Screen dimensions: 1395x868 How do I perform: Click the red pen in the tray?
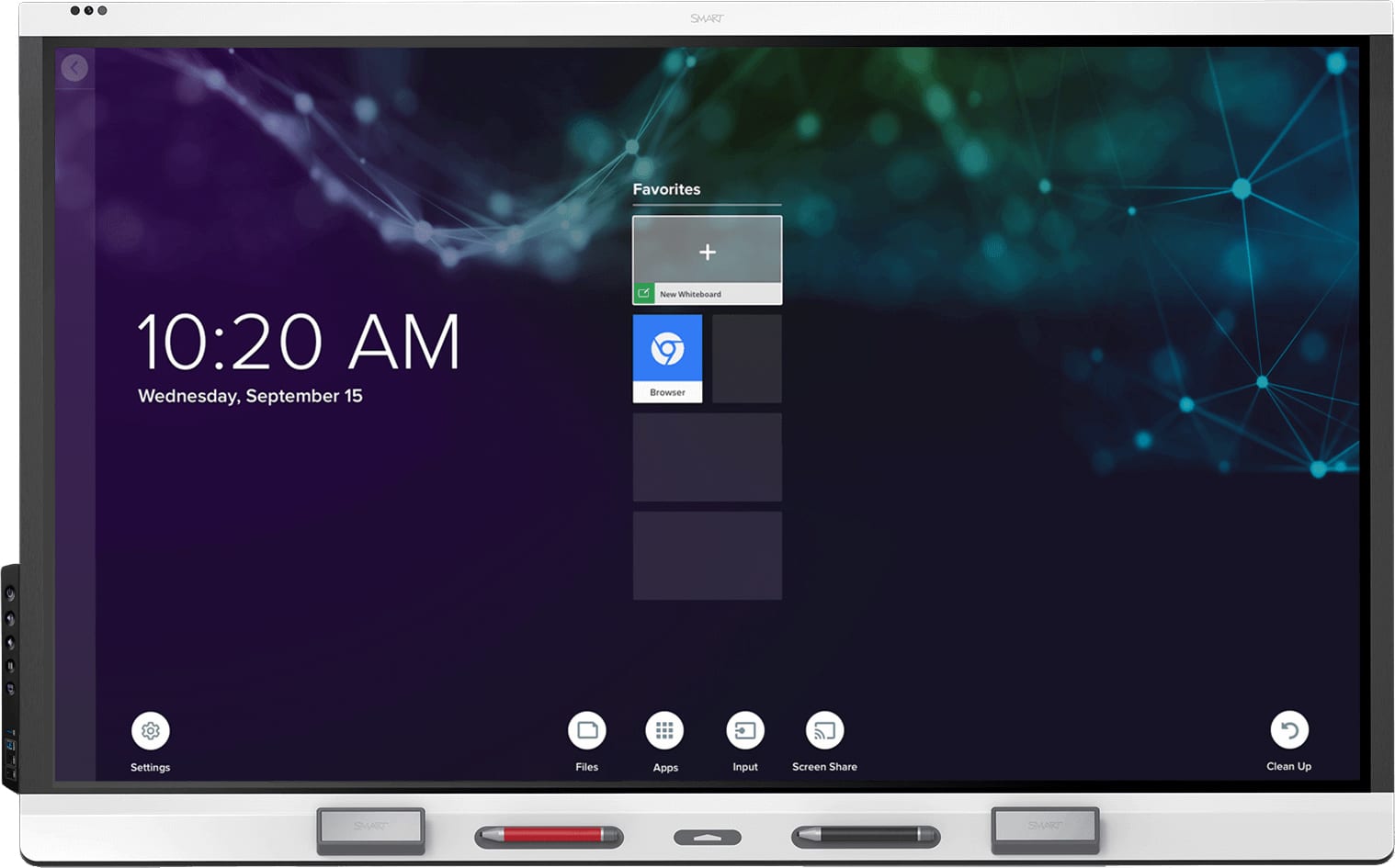(x=549, y=836)
